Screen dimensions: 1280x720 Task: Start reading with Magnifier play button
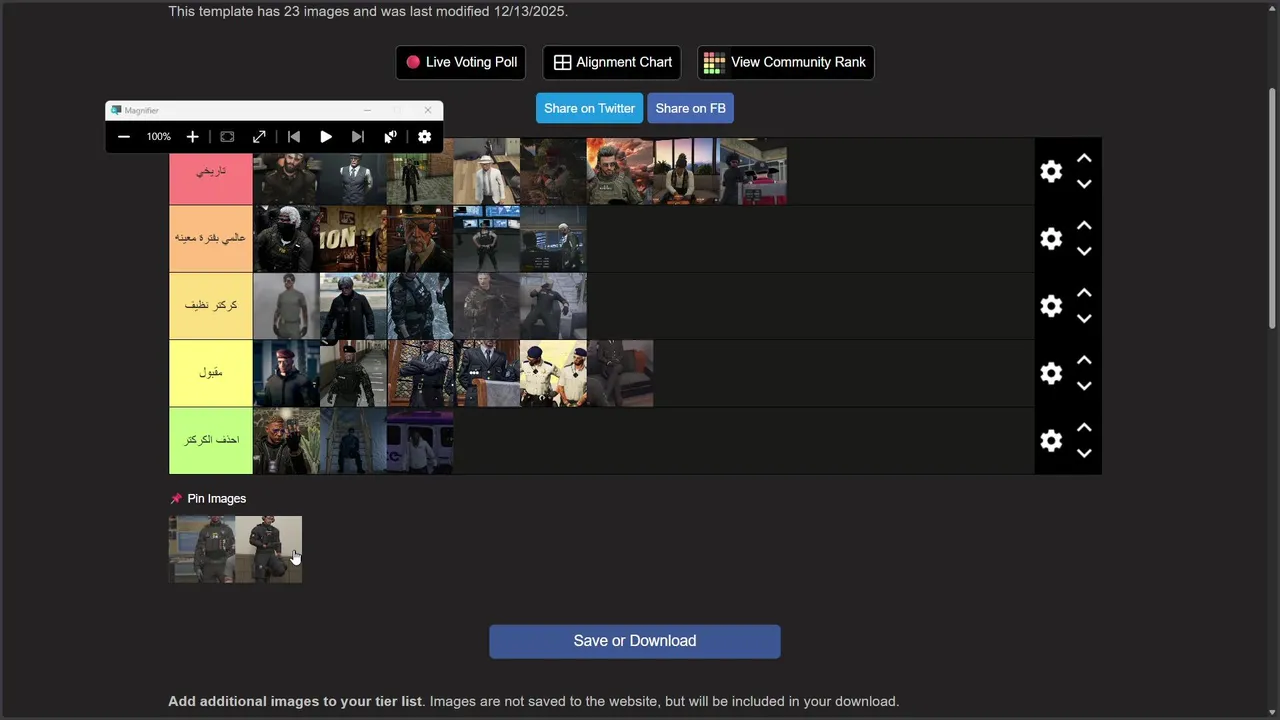click(326, 137)
